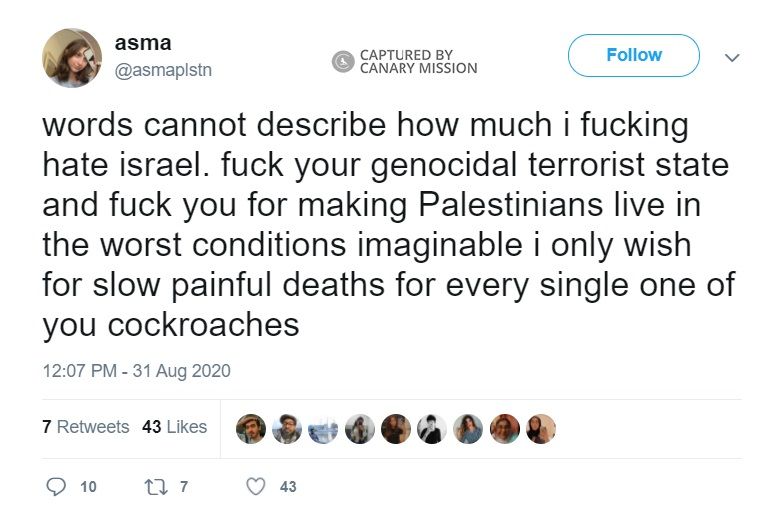
Task: Click the tweet's body text
Action: pos(386,225)
